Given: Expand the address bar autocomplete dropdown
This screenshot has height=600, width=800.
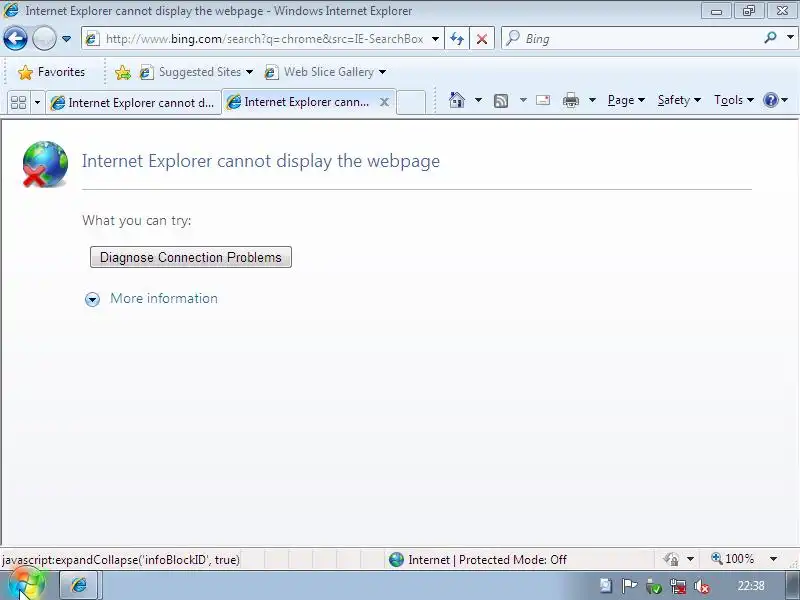Looking at the screenshot, I should pos(435,39).
